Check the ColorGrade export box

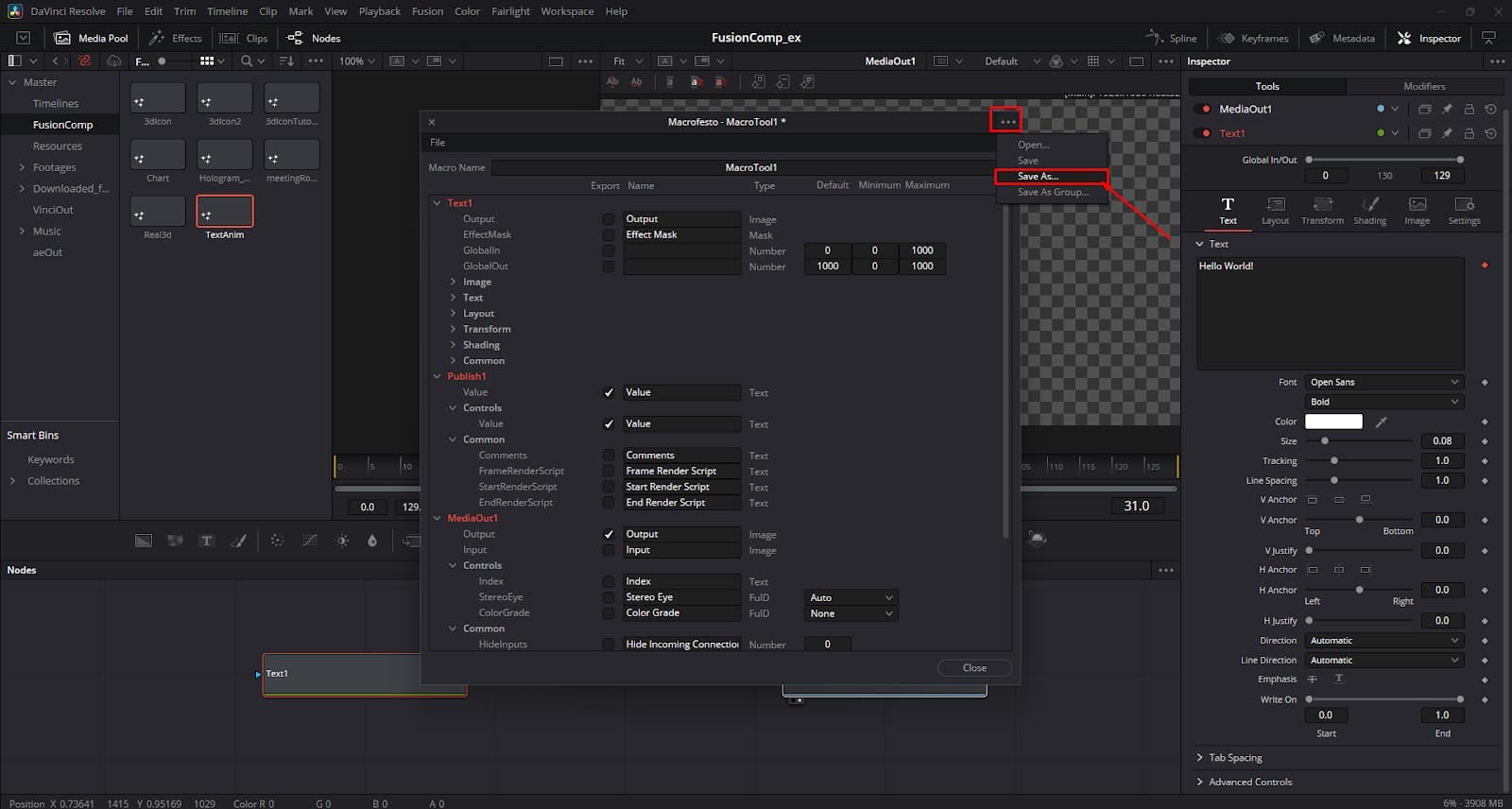click(x=609, y=613)
